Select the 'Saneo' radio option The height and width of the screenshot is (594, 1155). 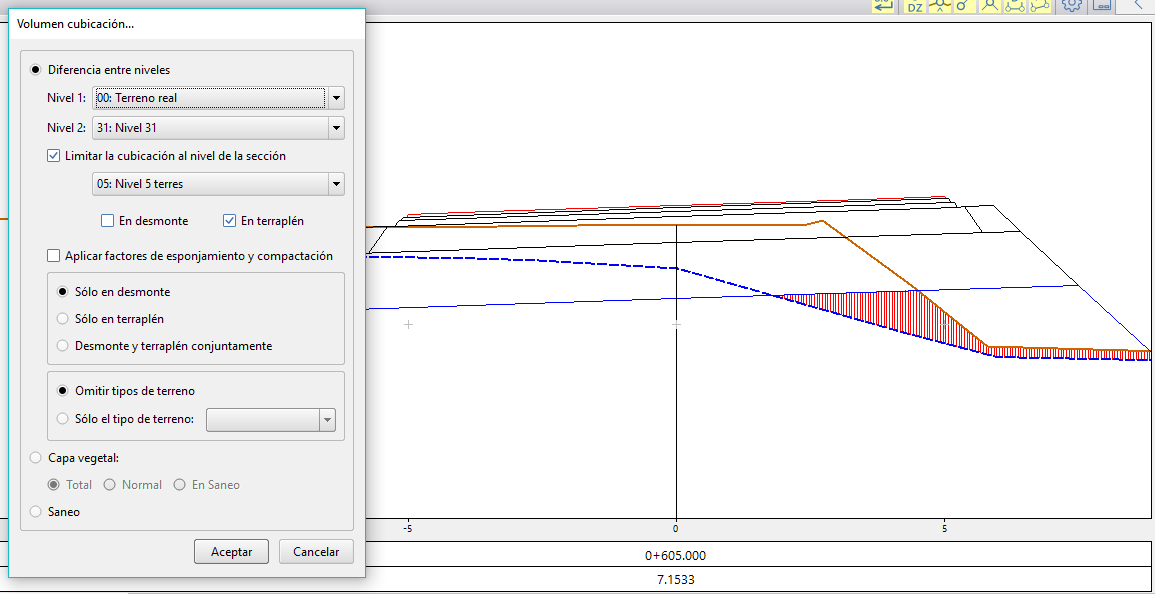37,512
